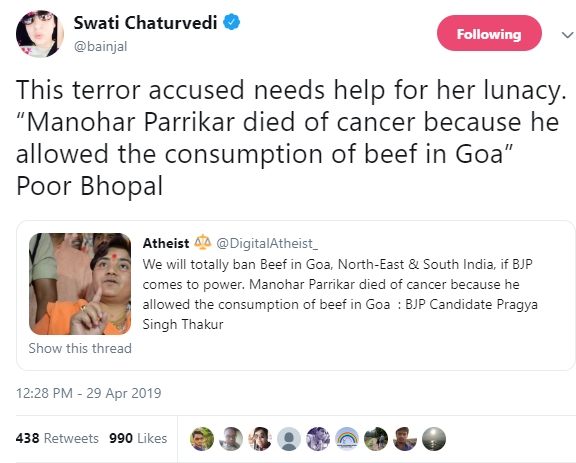This screenshot has height=463, width=576.
Task: Open the Swati Chaturvedi display name
Action: coord(145,23)
